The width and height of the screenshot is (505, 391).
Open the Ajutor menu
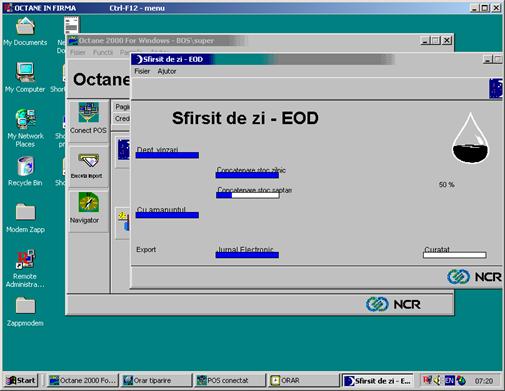[x=167, y=71]
